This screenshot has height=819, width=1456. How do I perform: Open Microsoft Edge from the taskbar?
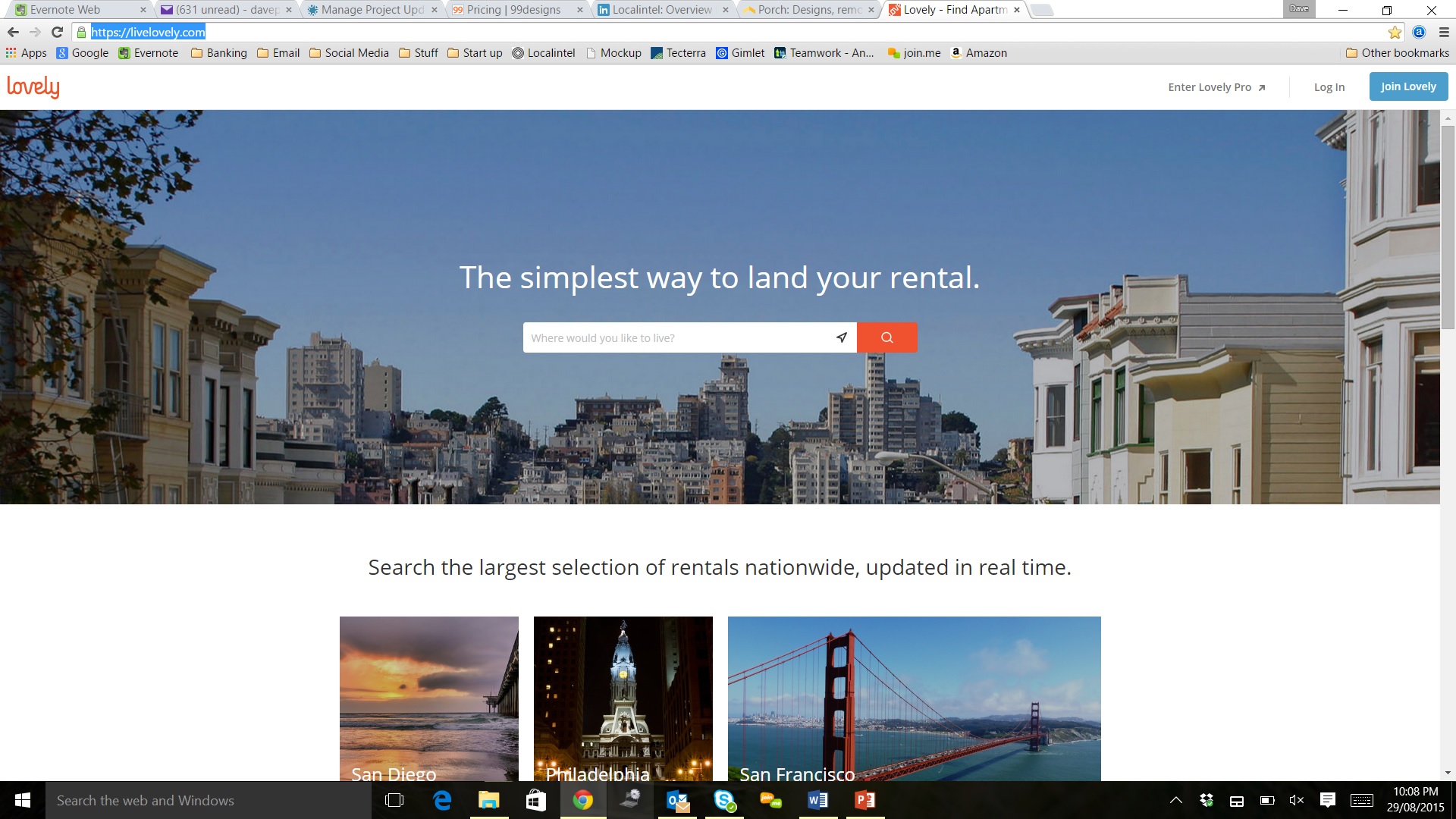(x=442, y=800)
